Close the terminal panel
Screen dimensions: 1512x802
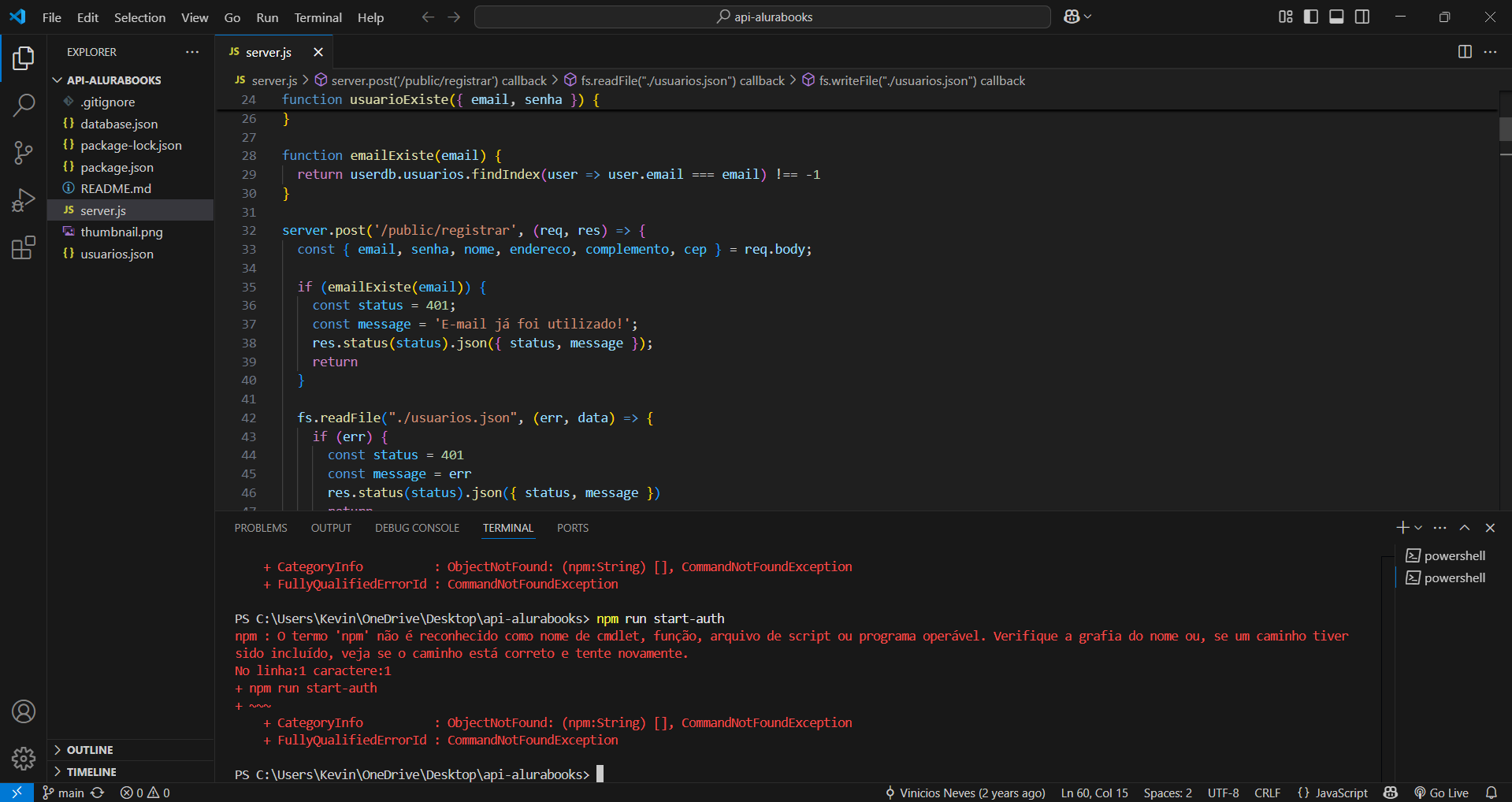click(1490, 528)
